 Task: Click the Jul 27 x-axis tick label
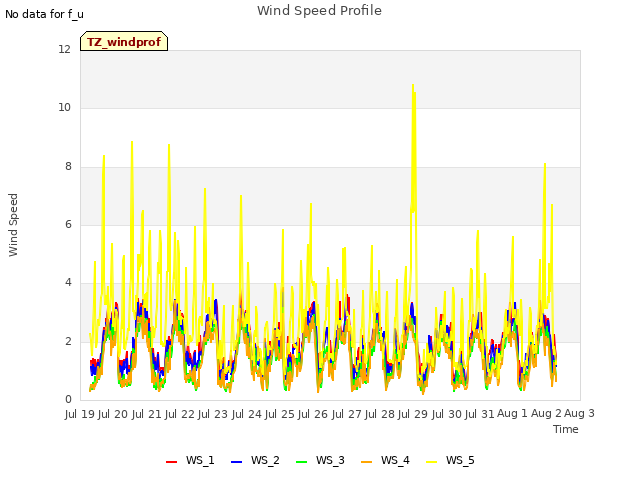[x=347, y=414]
